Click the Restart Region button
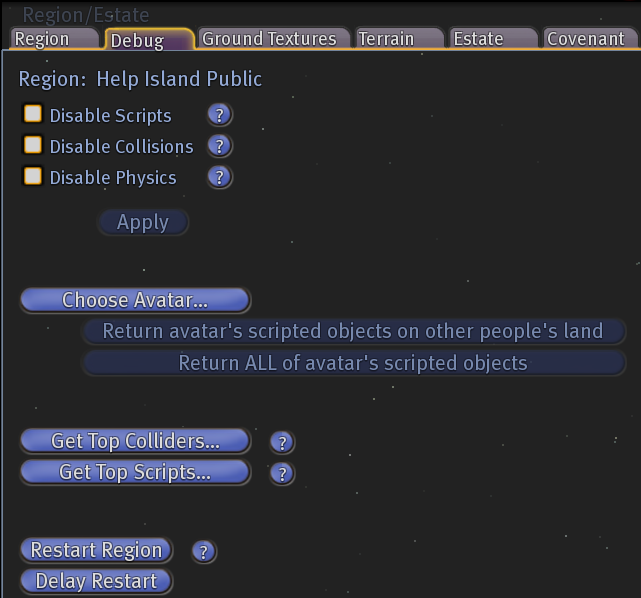Screen dimensions: 641x598 pyautogui.click(x=96, y=550)
